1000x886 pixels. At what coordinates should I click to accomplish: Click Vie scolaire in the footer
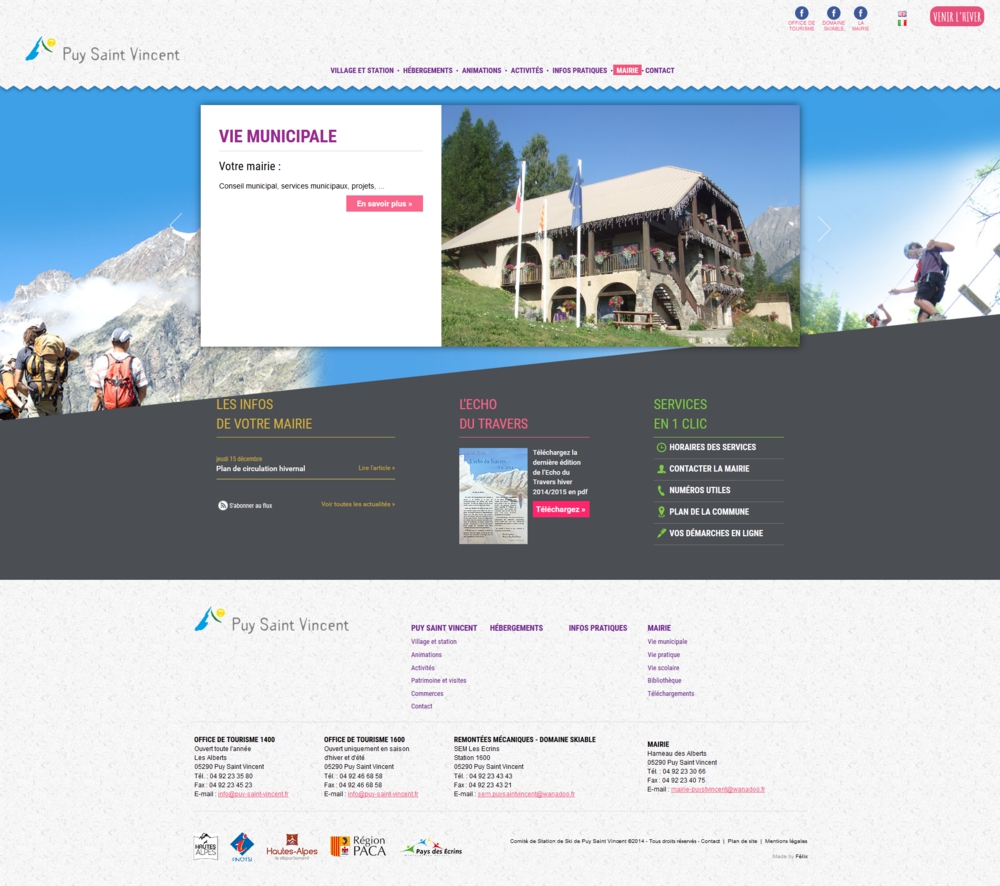[x=663, y=668]
